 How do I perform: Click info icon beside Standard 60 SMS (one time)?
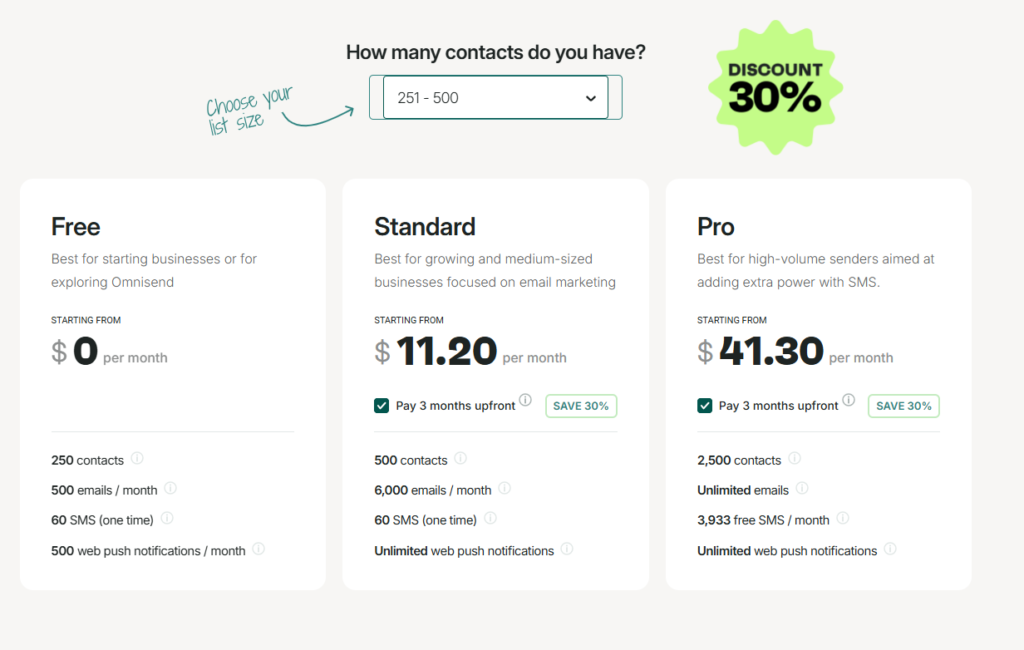(x=490, y=518)
